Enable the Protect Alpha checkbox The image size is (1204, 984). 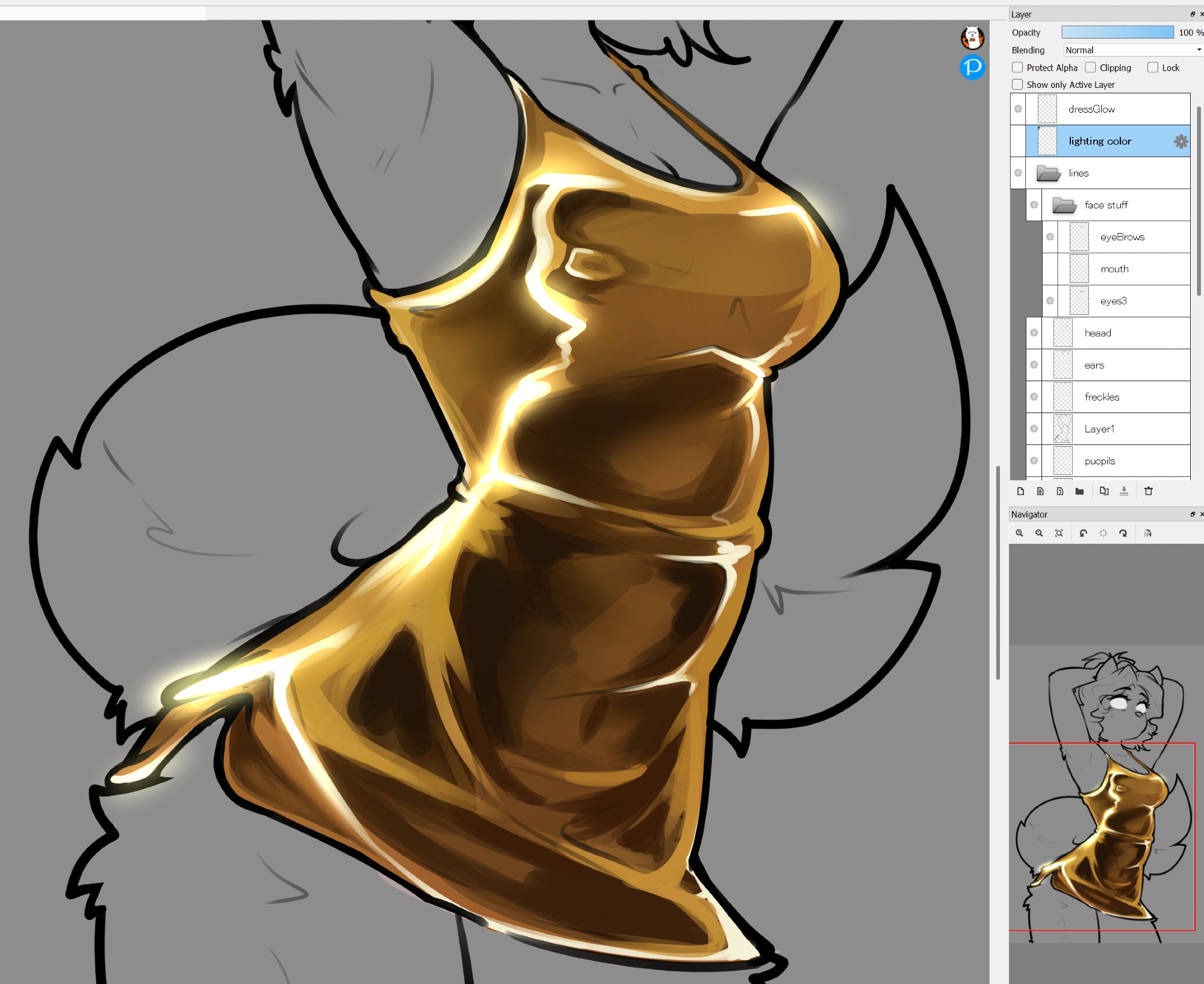tap(1017, 67)
